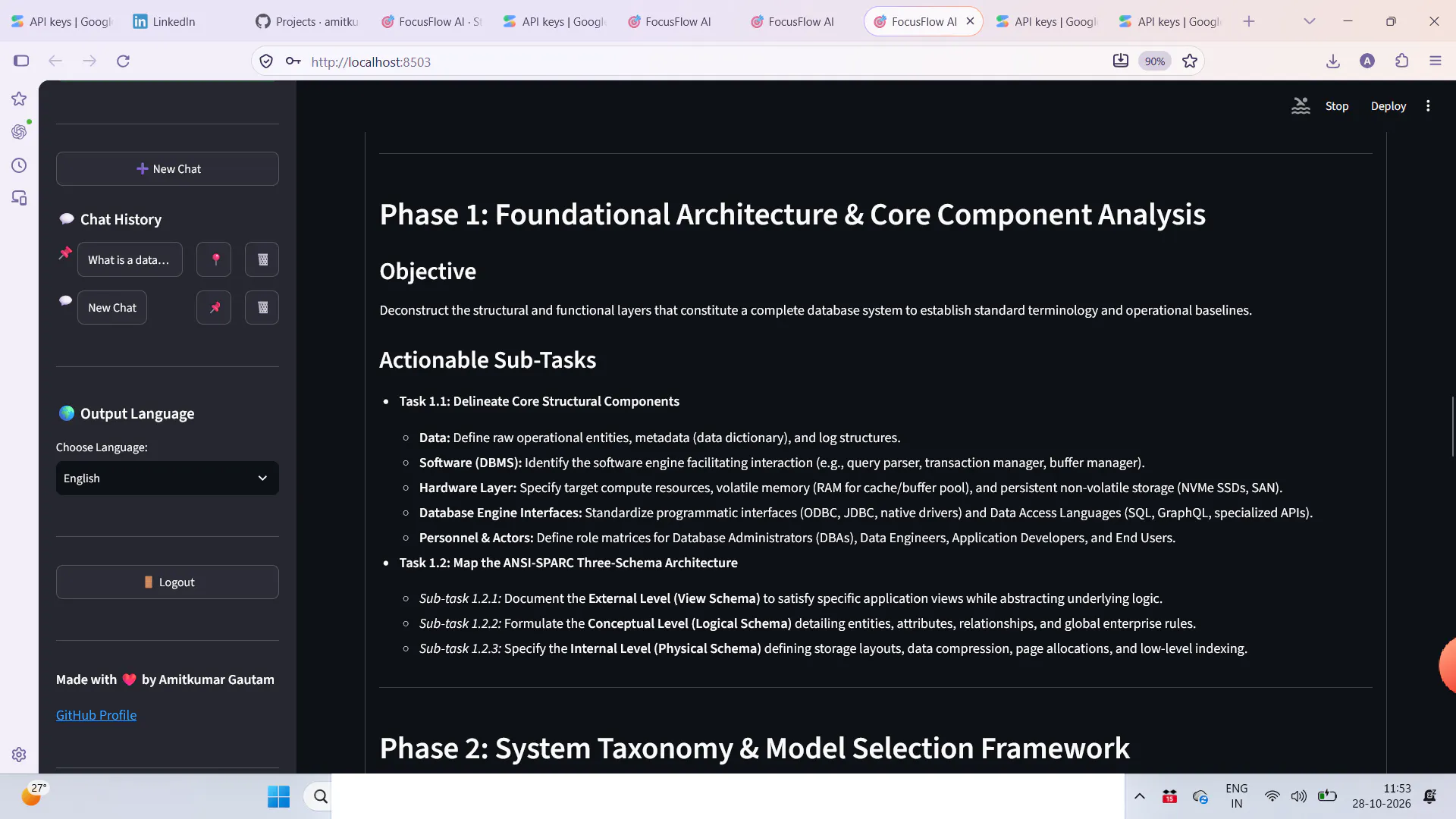The height and width of the screenshot is (819, 1456).
Task: Expand the Choose Language dropdown
Action: click(168, 479)
